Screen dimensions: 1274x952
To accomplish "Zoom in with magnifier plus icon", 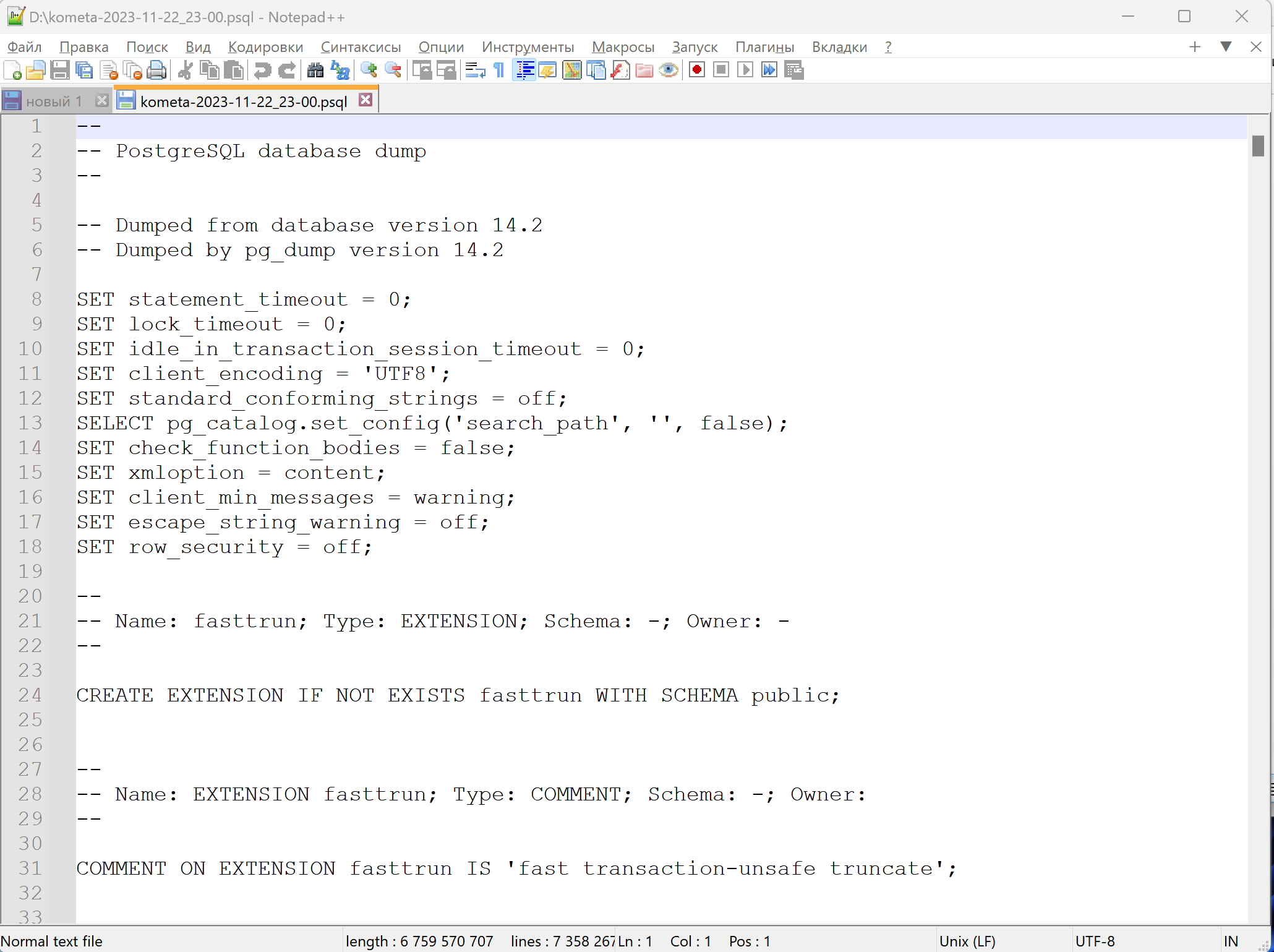I will click(369, 71).
